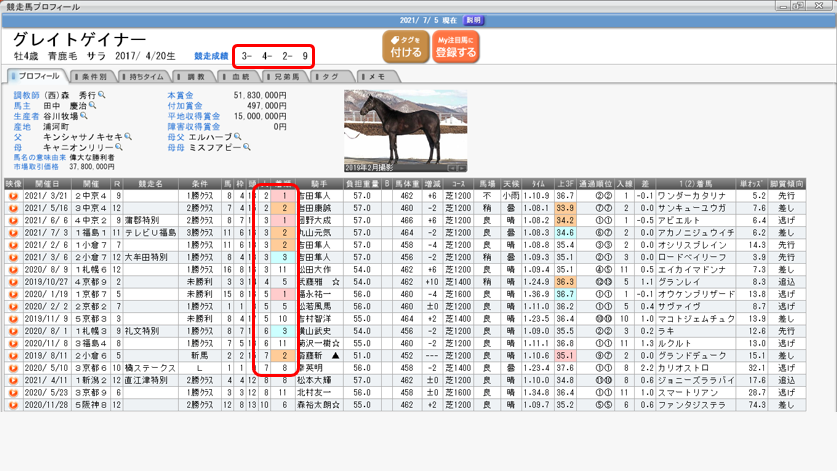Click the My注目馬に登録する button
Viewport: 837px width, 471px height.
click(x=456, y=47)
